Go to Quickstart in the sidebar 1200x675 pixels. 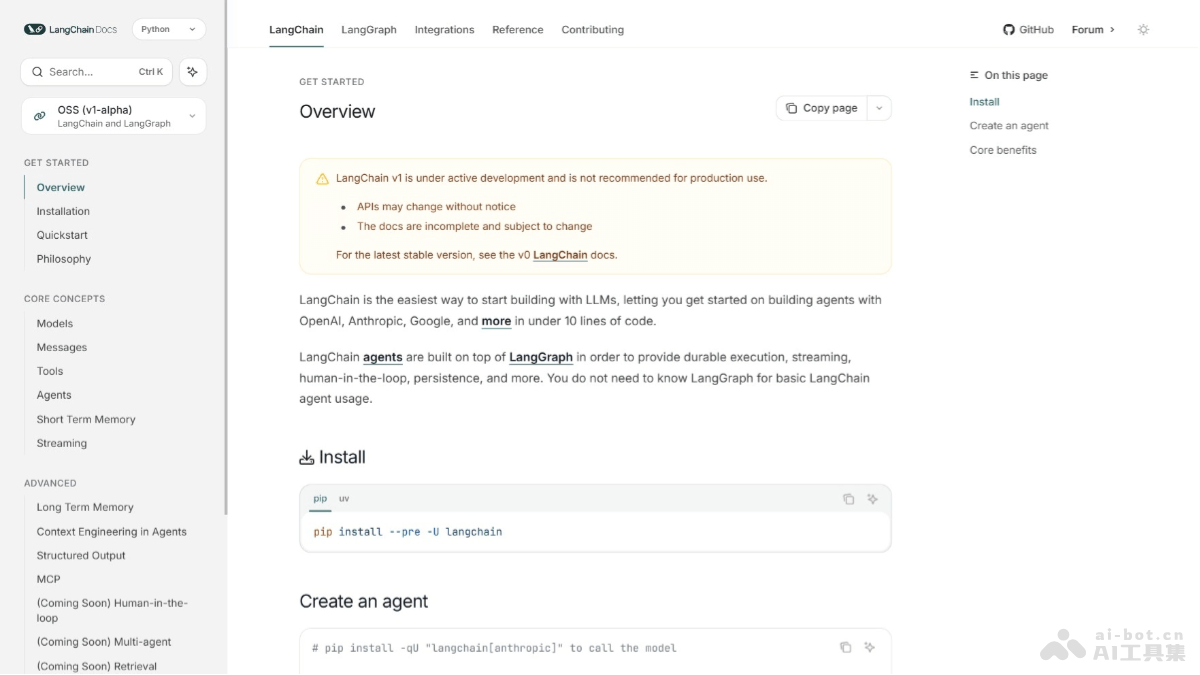coord(62,235)
